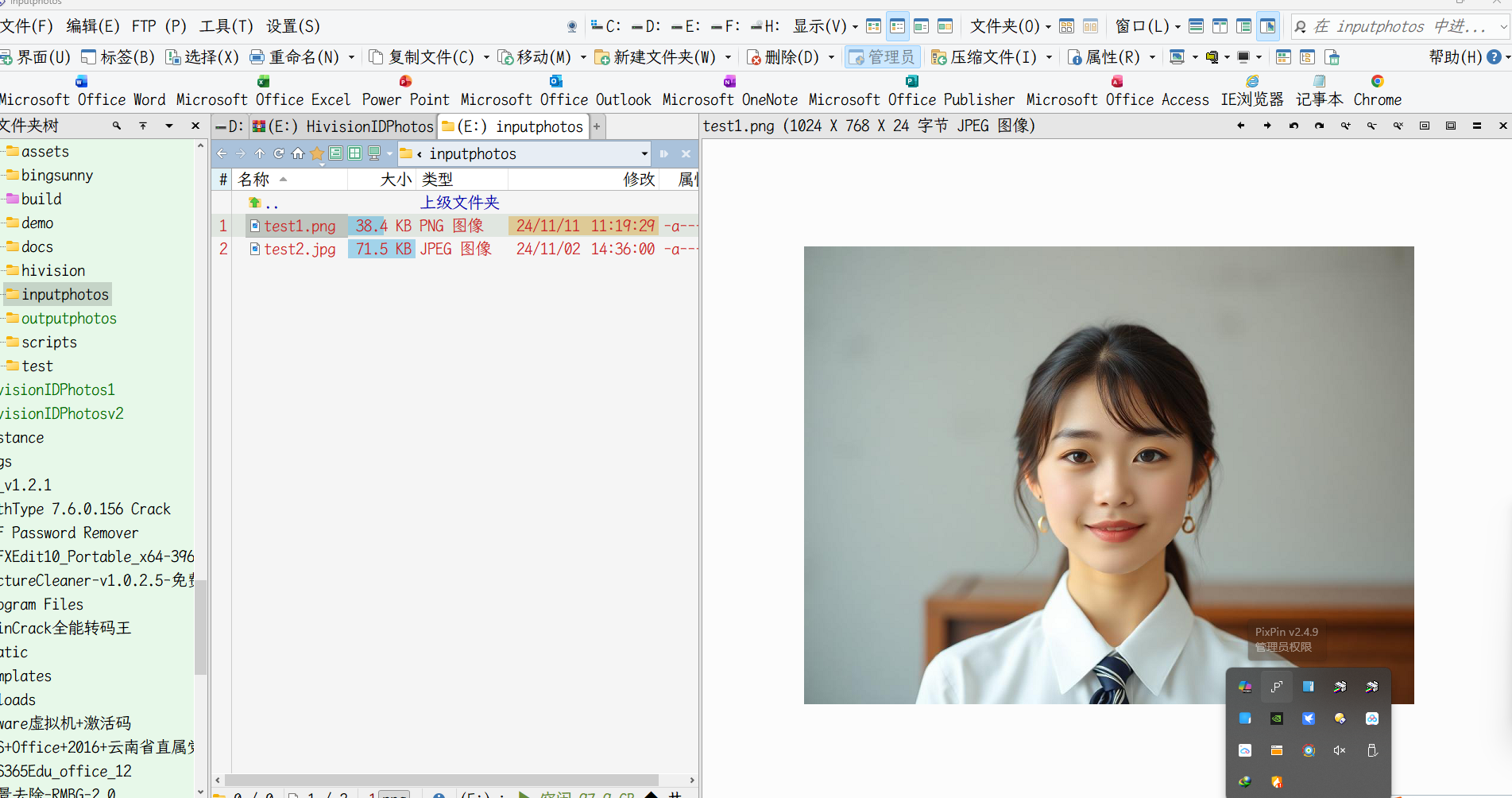Viewport: 1512px width, 798px height.
Task: Unmute the speaker icon in tray
Action: 1340,750
